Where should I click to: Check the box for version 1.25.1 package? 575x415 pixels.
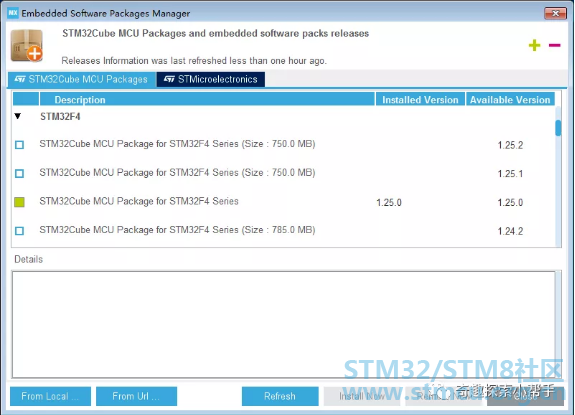click(19, 173)
